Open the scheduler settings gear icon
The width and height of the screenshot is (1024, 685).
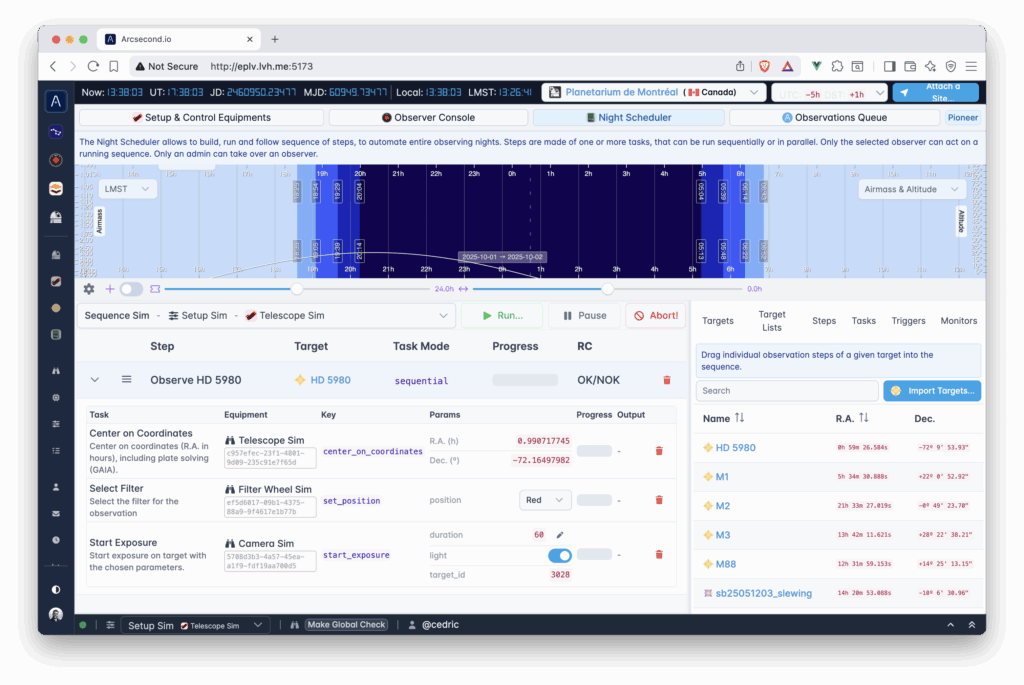[89, 289]
